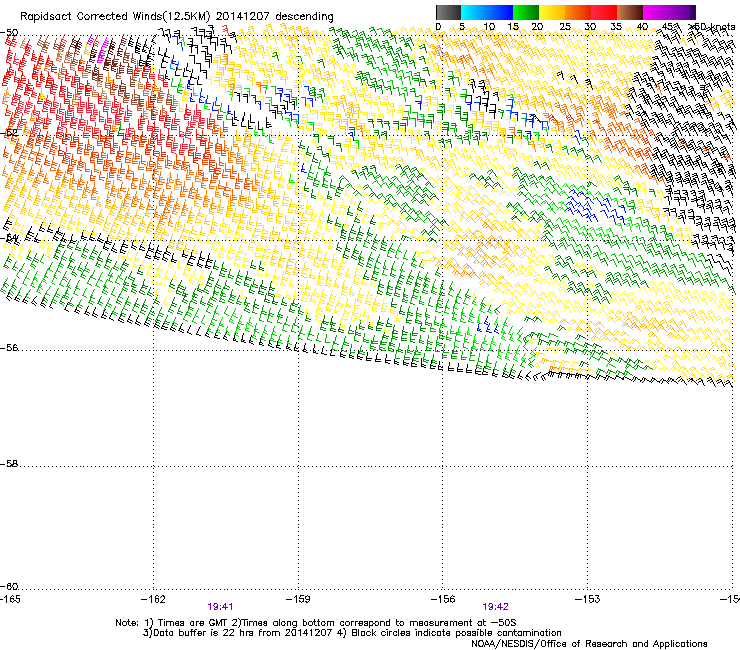Click the '-156' longitude axis label
Screen dimensions: 740x650
click(x=443, y=599)
